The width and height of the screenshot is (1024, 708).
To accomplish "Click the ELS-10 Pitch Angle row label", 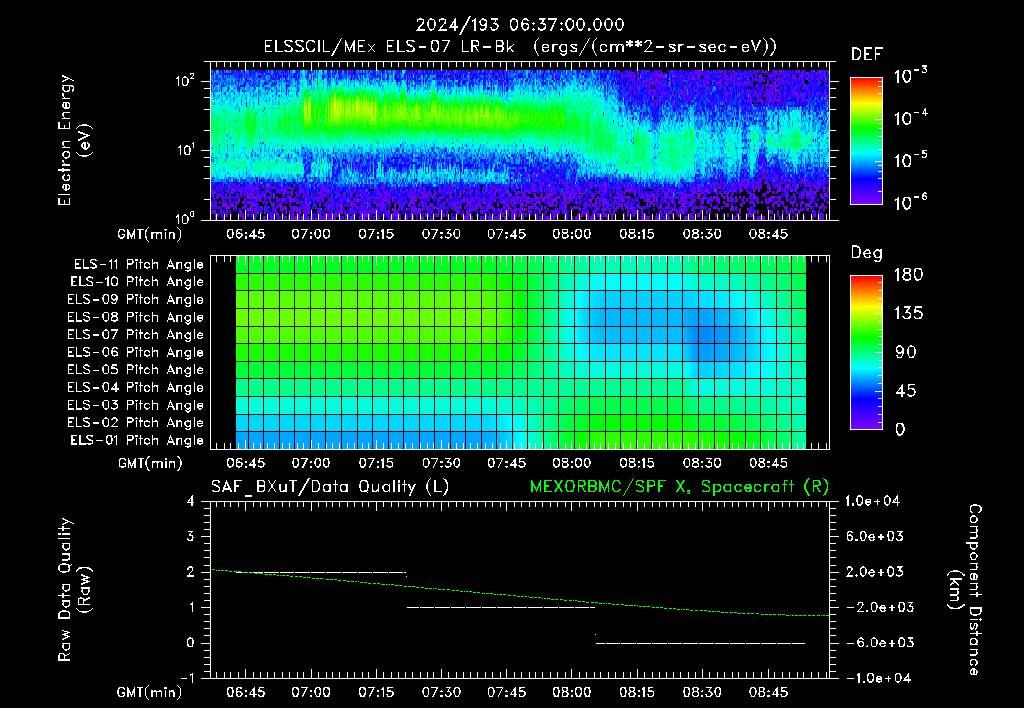I will (137, 282).
